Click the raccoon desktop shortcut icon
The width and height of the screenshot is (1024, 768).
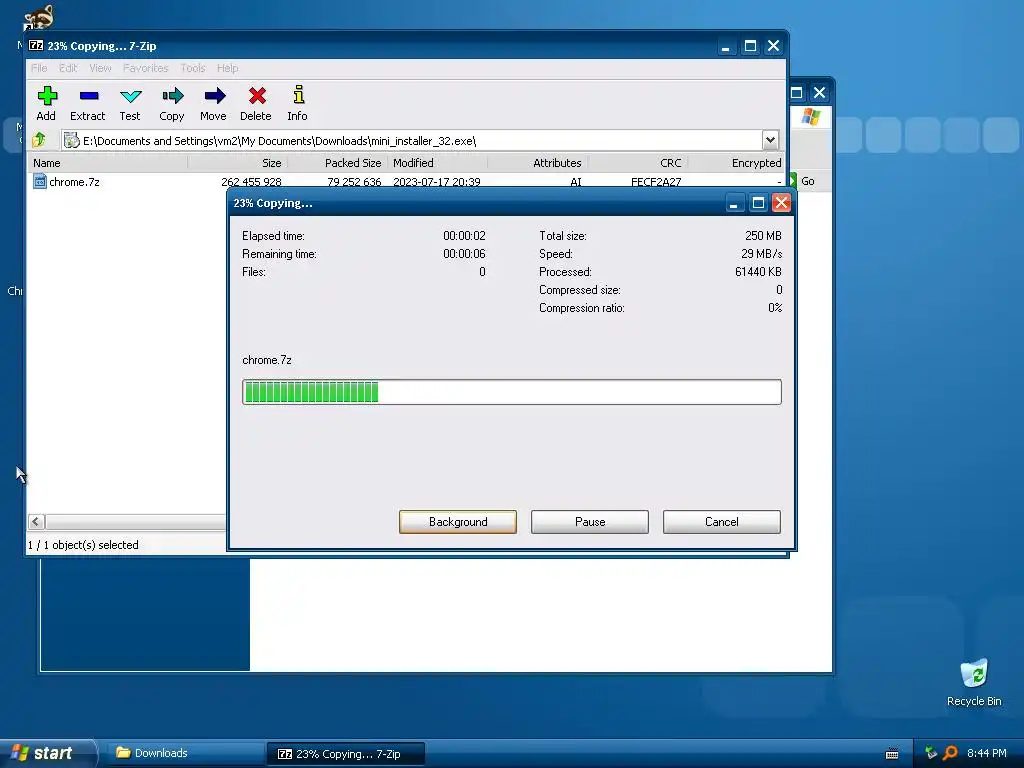click(x=38, y=17)
